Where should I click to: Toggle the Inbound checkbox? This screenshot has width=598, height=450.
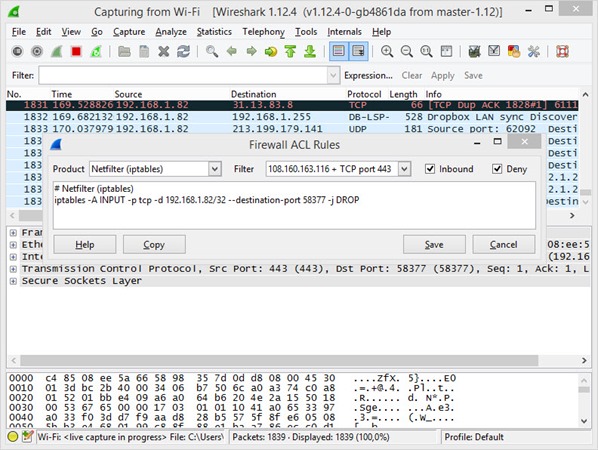[430, 169]
